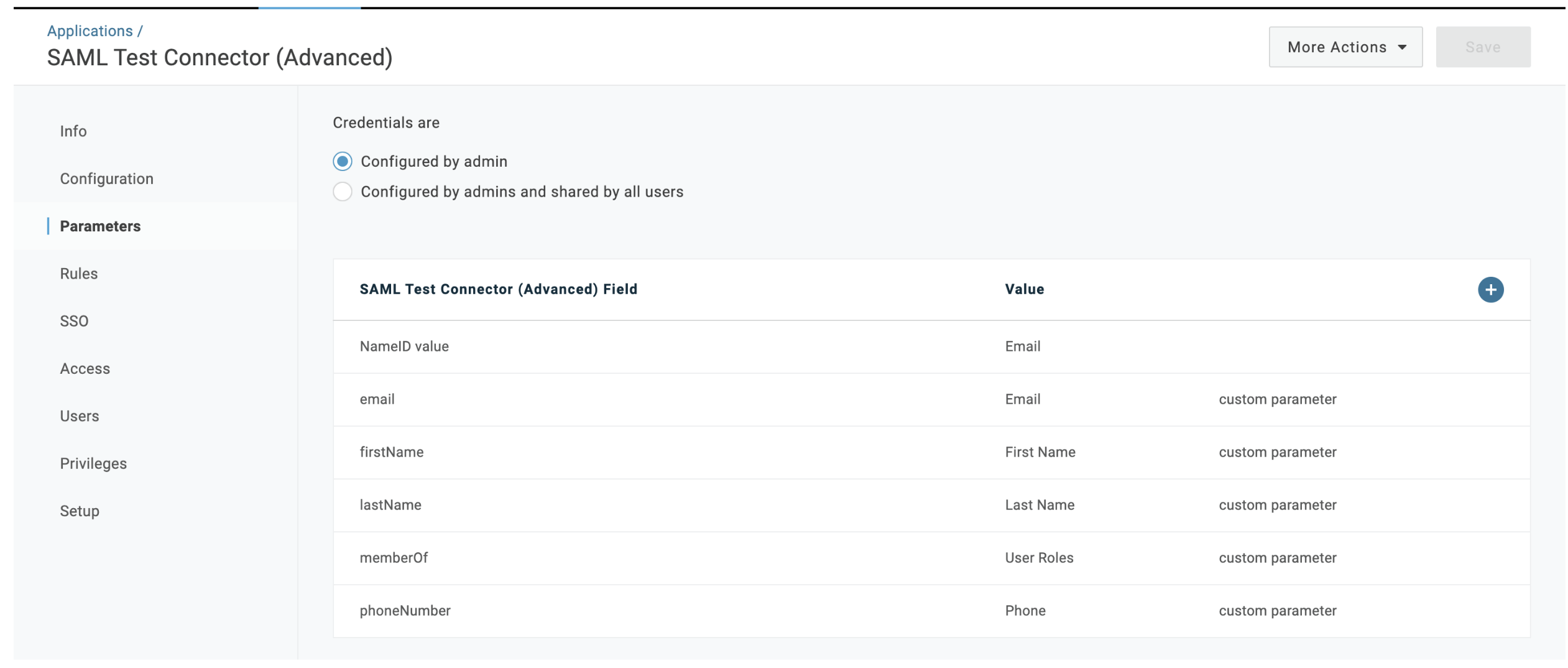Select the Parameters sidebar tab
This screenshot has width=1568, height=668.
pyautogui.click(x=100, y=226)
